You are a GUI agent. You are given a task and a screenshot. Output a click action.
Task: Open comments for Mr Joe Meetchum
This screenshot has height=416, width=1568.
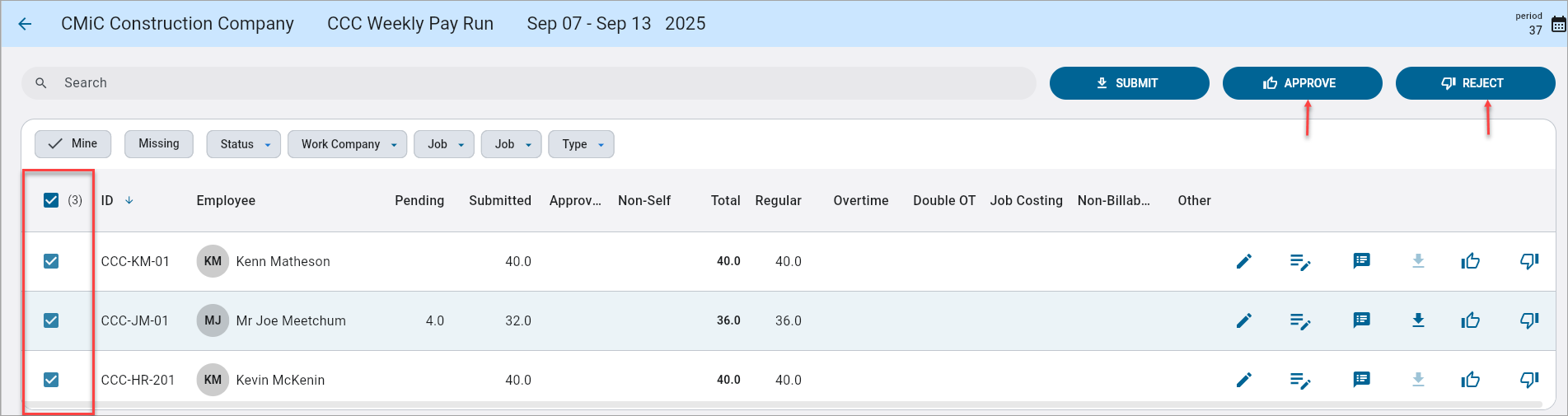[x=1361, y=320]
